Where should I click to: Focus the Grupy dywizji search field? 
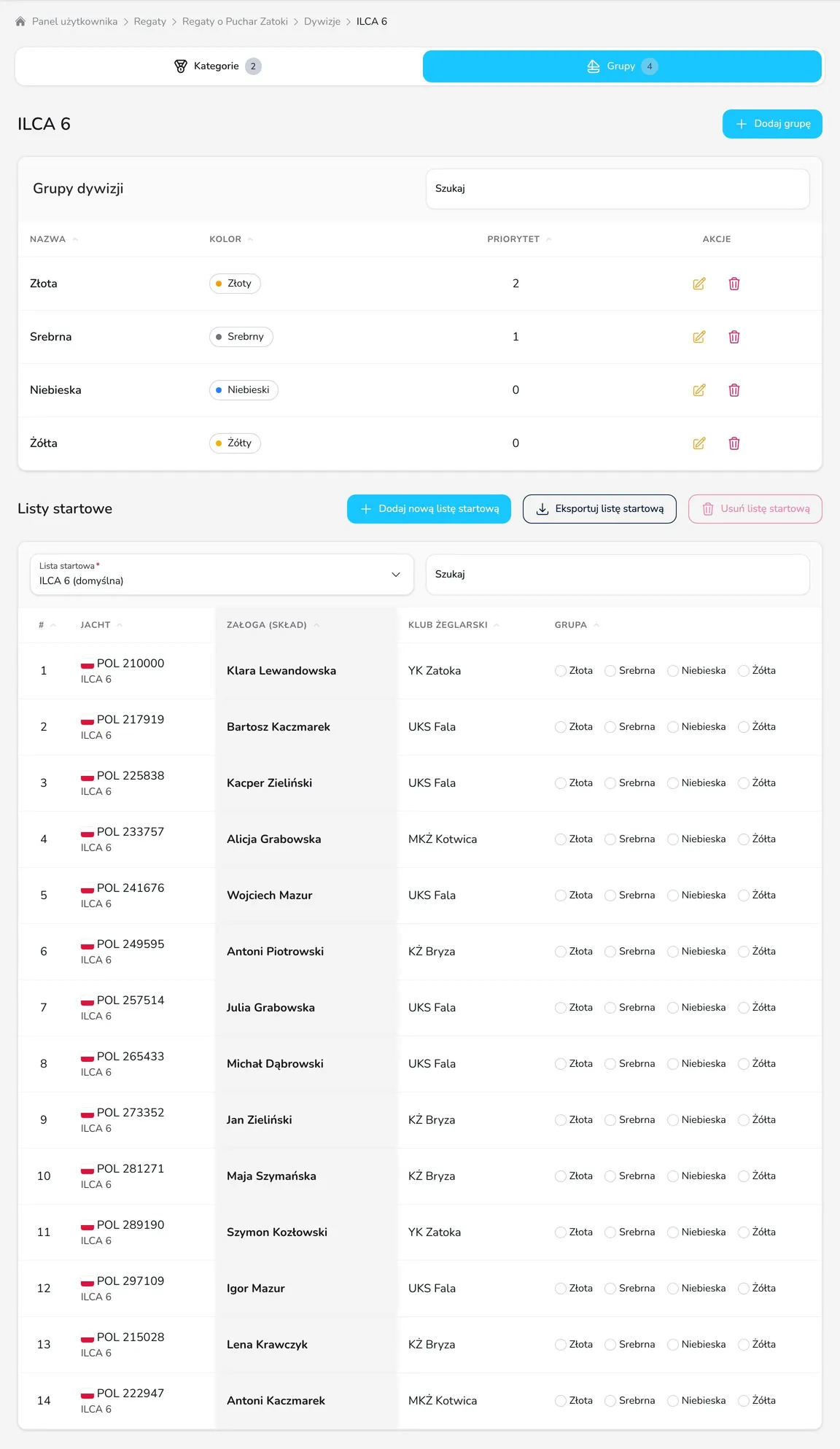click(x=618, y=189)
